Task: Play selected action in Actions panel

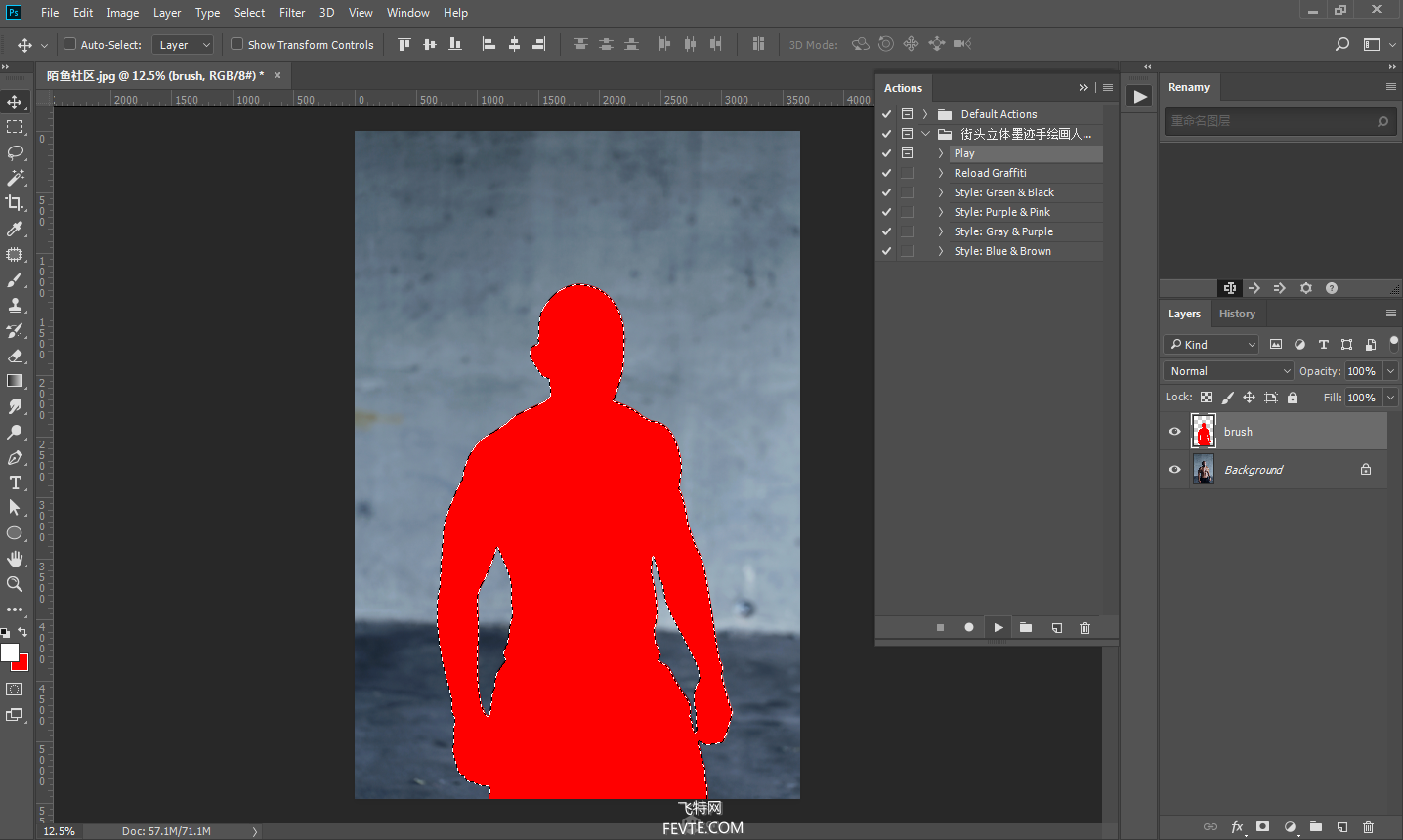Action: coord(998,628)
